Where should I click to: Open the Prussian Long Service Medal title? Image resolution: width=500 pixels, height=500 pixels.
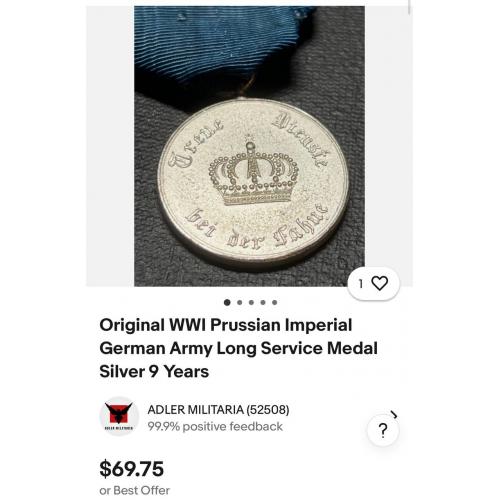coord(238,348)
